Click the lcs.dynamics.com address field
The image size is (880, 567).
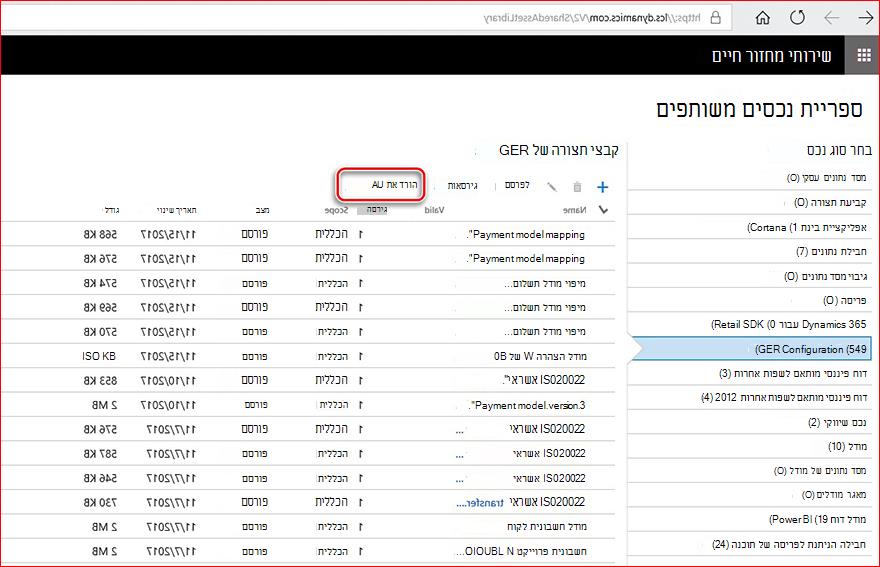[x=368, y=17]
